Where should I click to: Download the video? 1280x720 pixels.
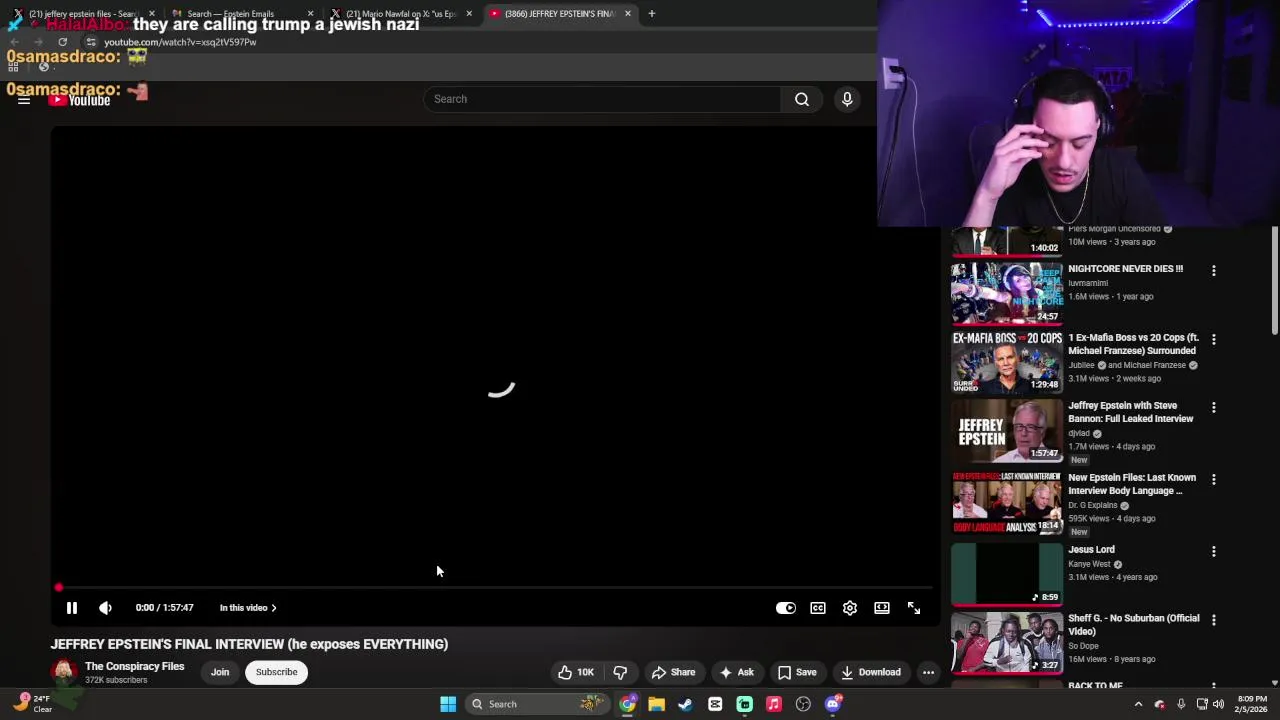click(871, 672)
